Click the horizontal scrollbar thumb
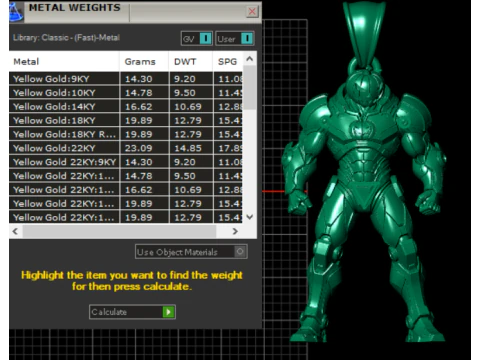The height and width of the screenshot is (360, 480). [x=119, y=231]
